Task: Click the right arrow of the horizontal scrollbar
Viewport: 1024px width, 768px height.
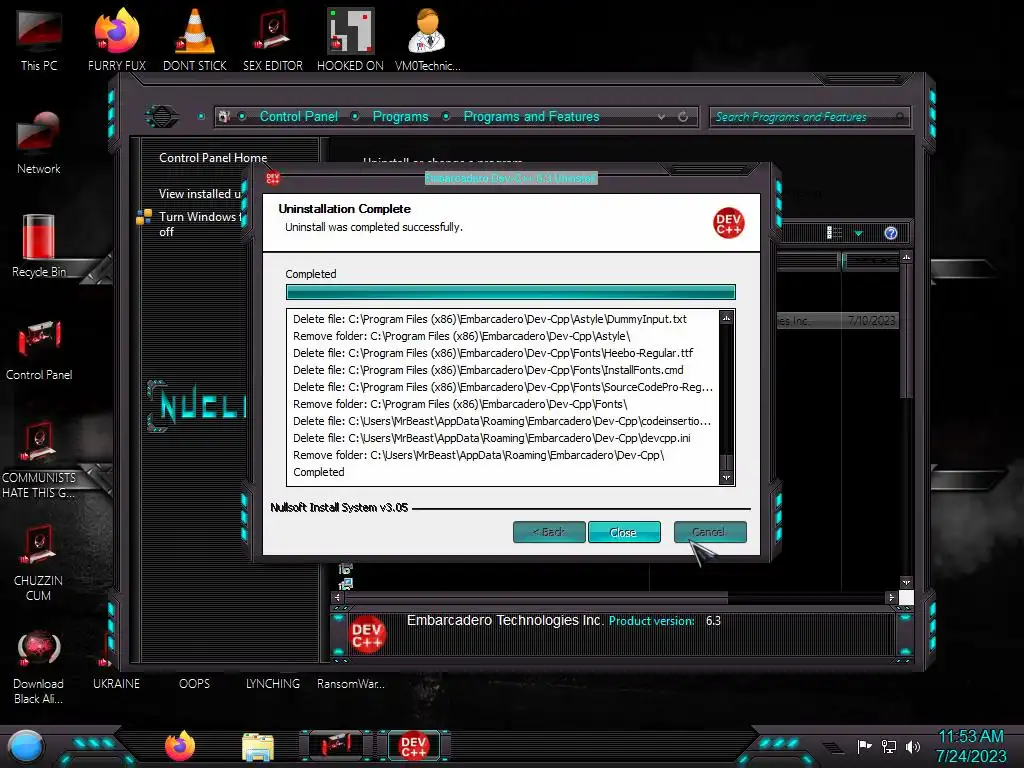Action: tap(891, 598)
